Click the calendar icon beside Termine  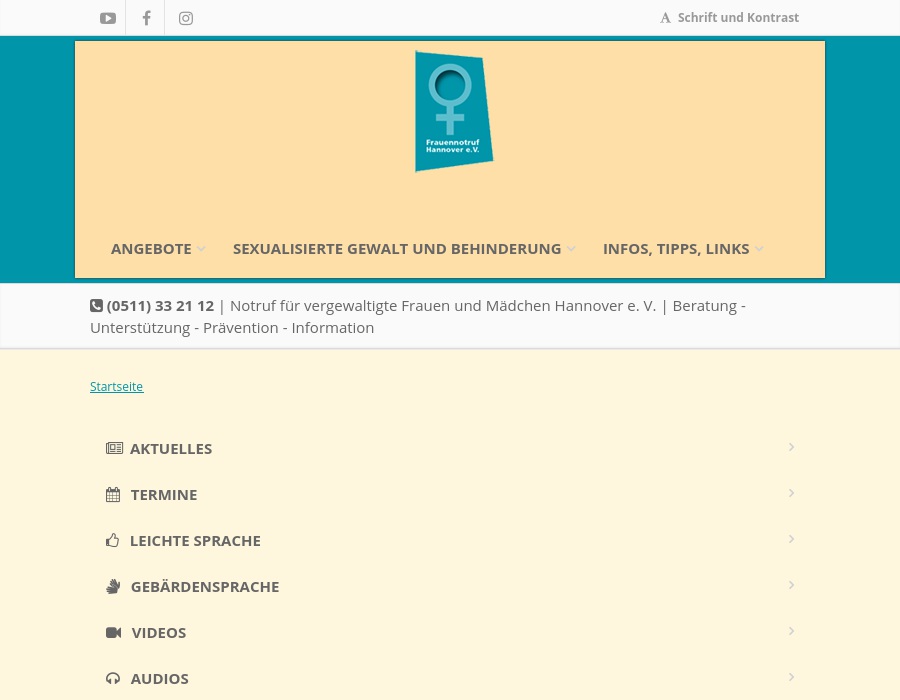(x=113, y=495)
